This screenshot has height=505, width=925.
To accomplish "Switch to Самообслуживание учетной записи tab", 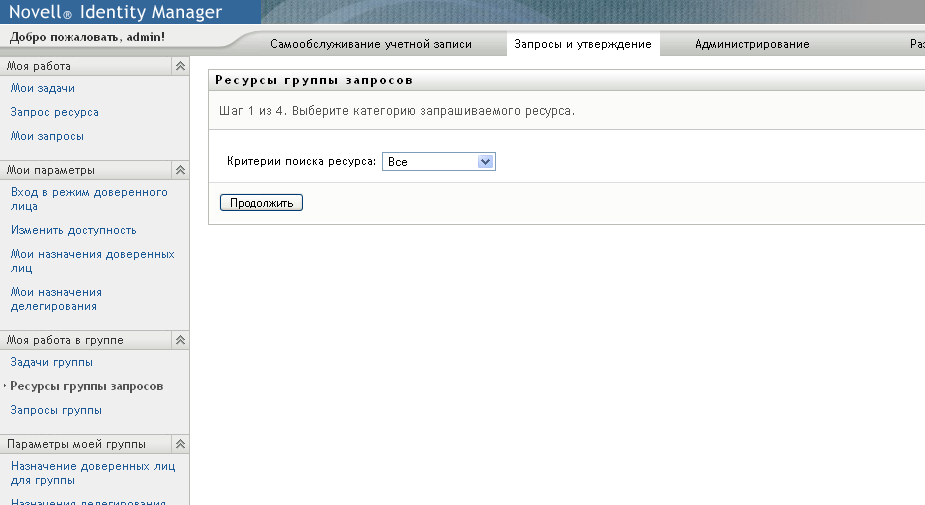I will point(371,44).
